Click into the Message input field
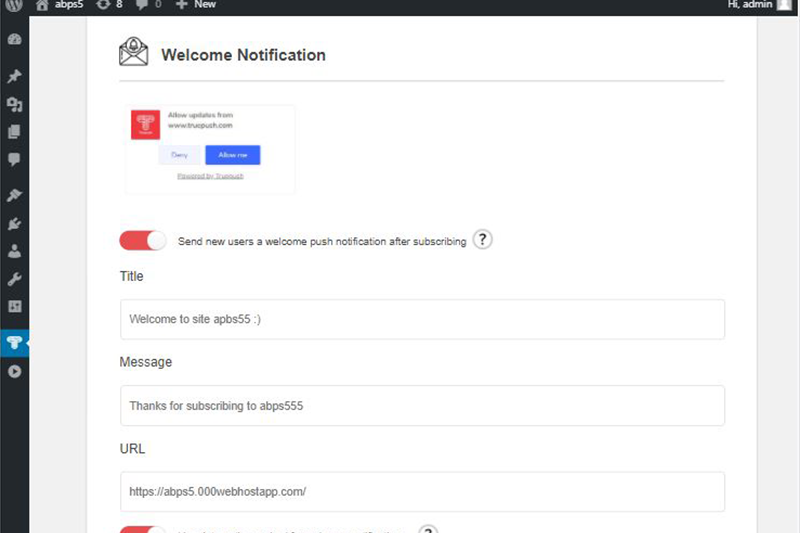 422,405
